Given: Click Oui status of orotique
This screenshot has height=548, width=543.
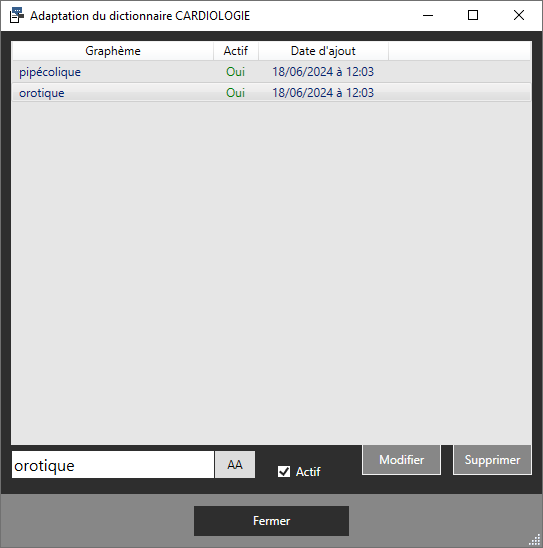Looking at the screenshot, I should pyautogui.click(x=236, y=93).
